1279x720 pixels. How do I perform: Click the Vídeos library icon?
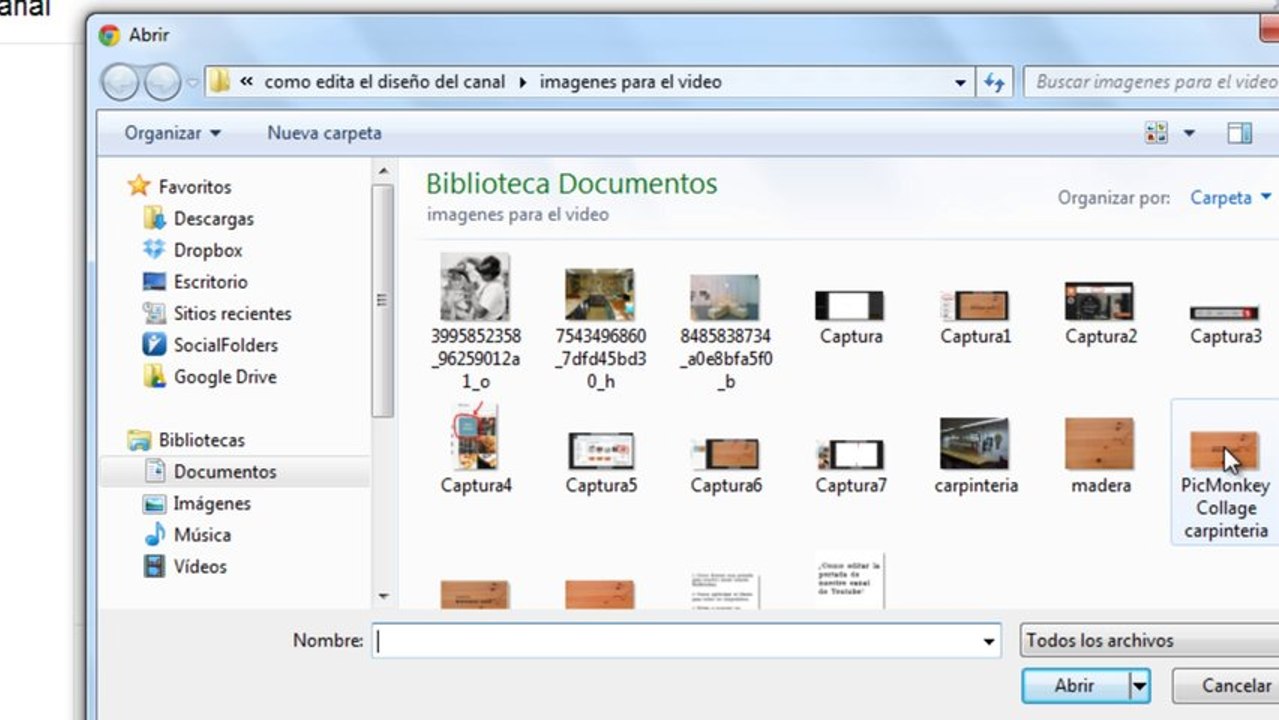pyautogui.click(x=154, y=566)
